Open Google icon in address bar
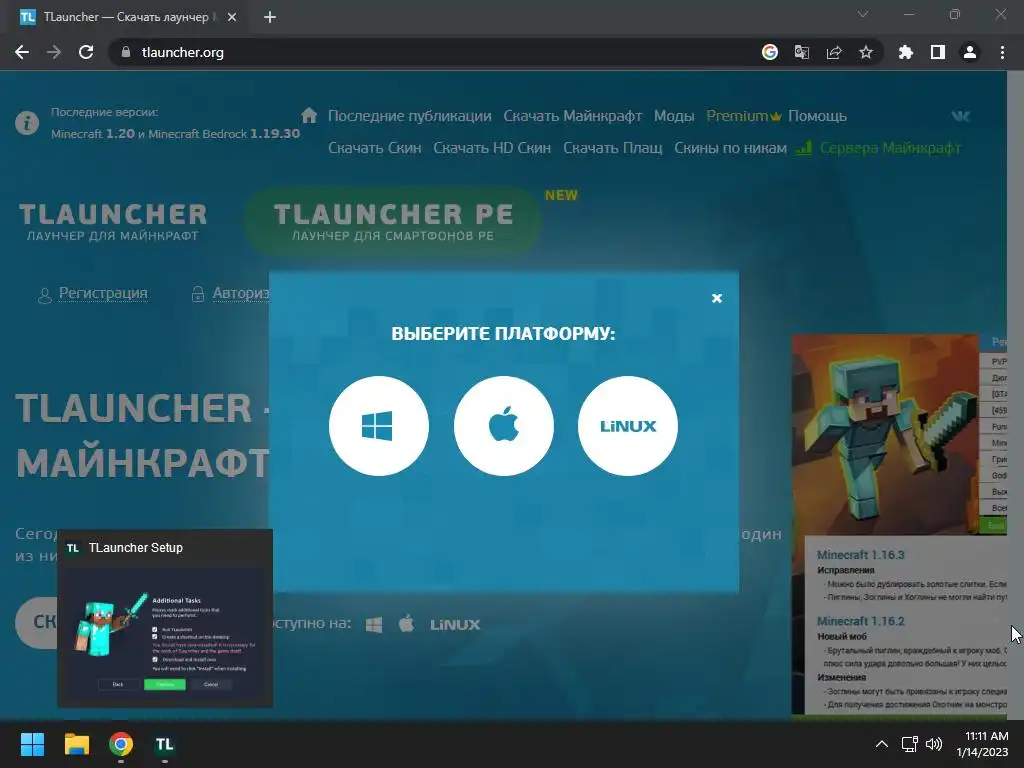 770,52
